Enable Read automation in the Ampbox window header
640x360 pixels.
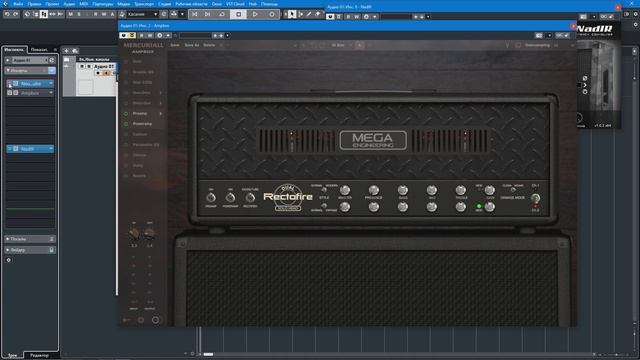(142, 36)
